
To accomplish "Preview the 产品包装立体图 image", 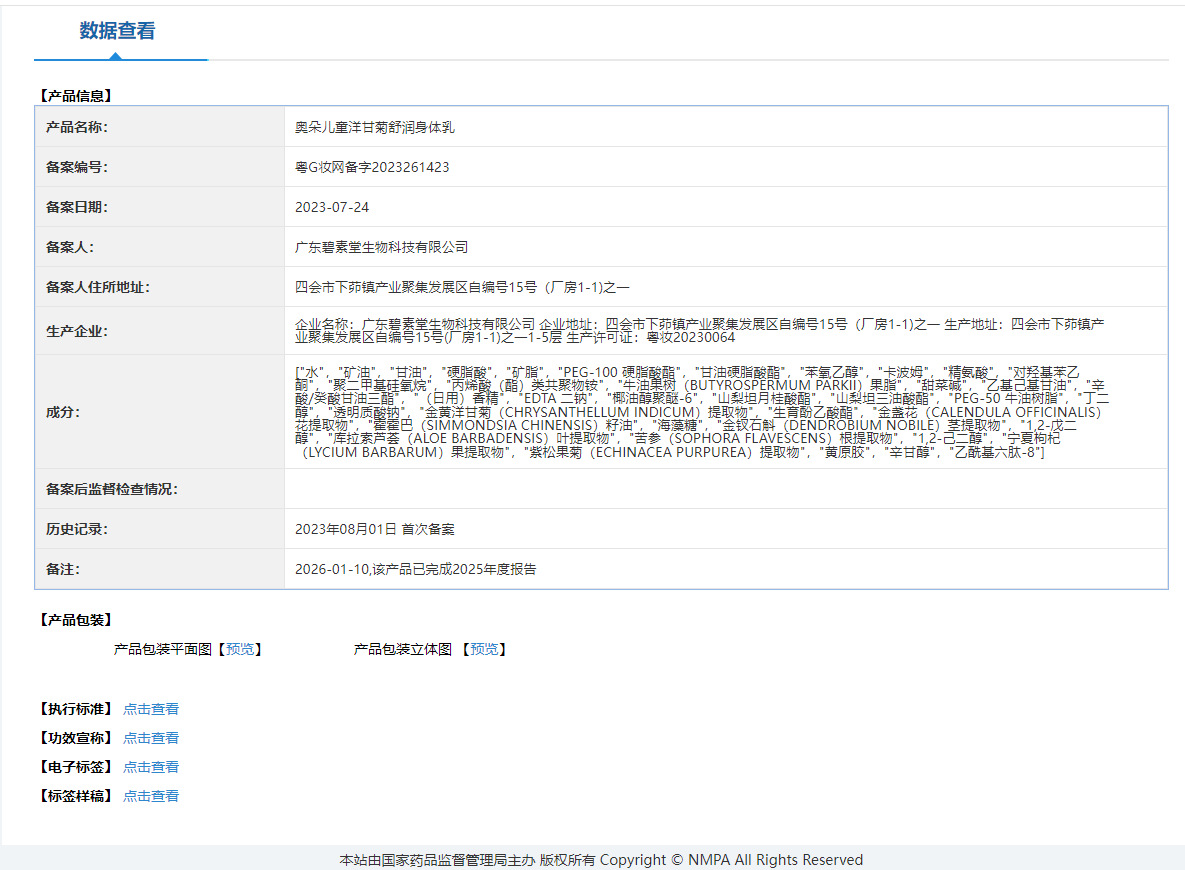I will point(484,649).
